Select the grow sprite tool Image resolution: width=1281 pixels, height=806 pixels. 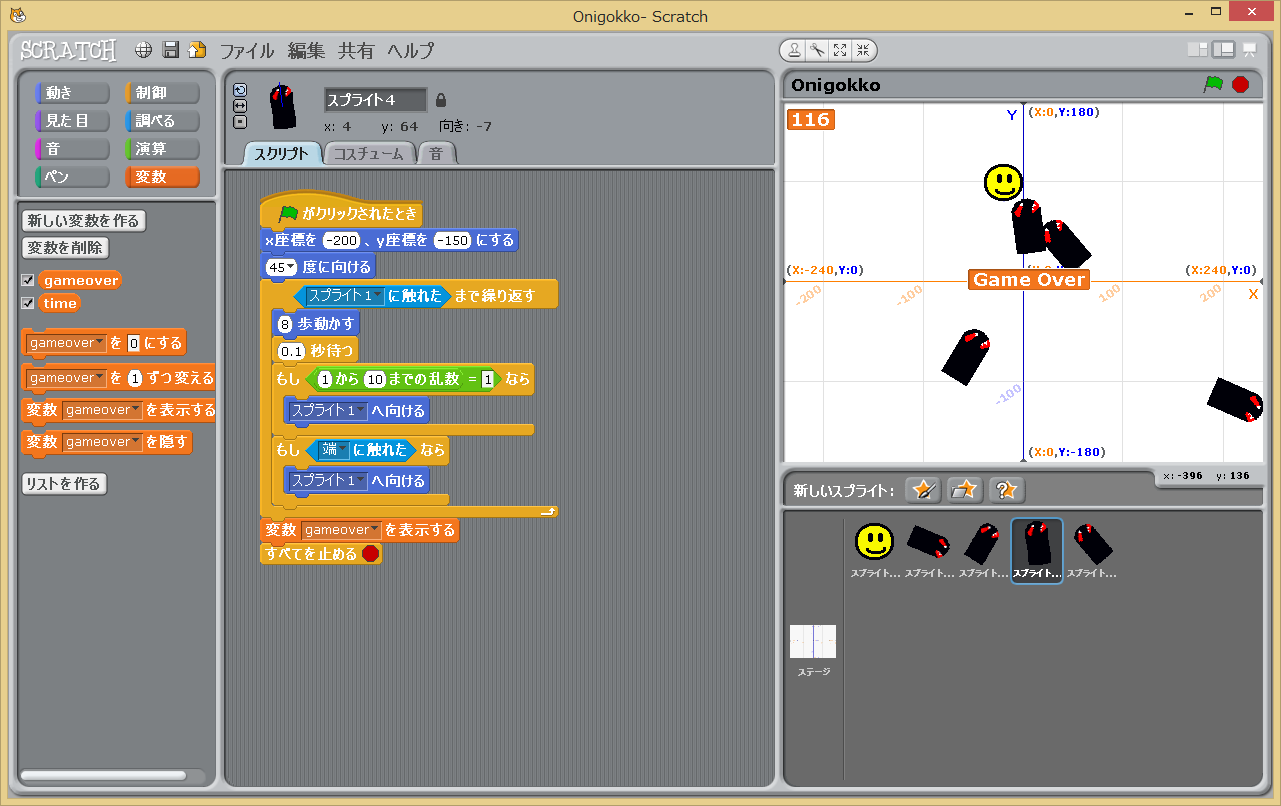pyautogui.click(x=840, y=50)
